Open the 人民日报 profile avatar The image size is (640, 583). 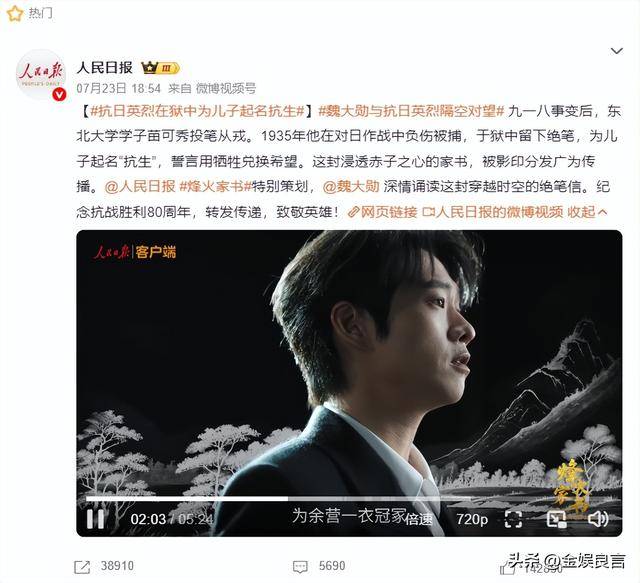(x=41, y=74)
